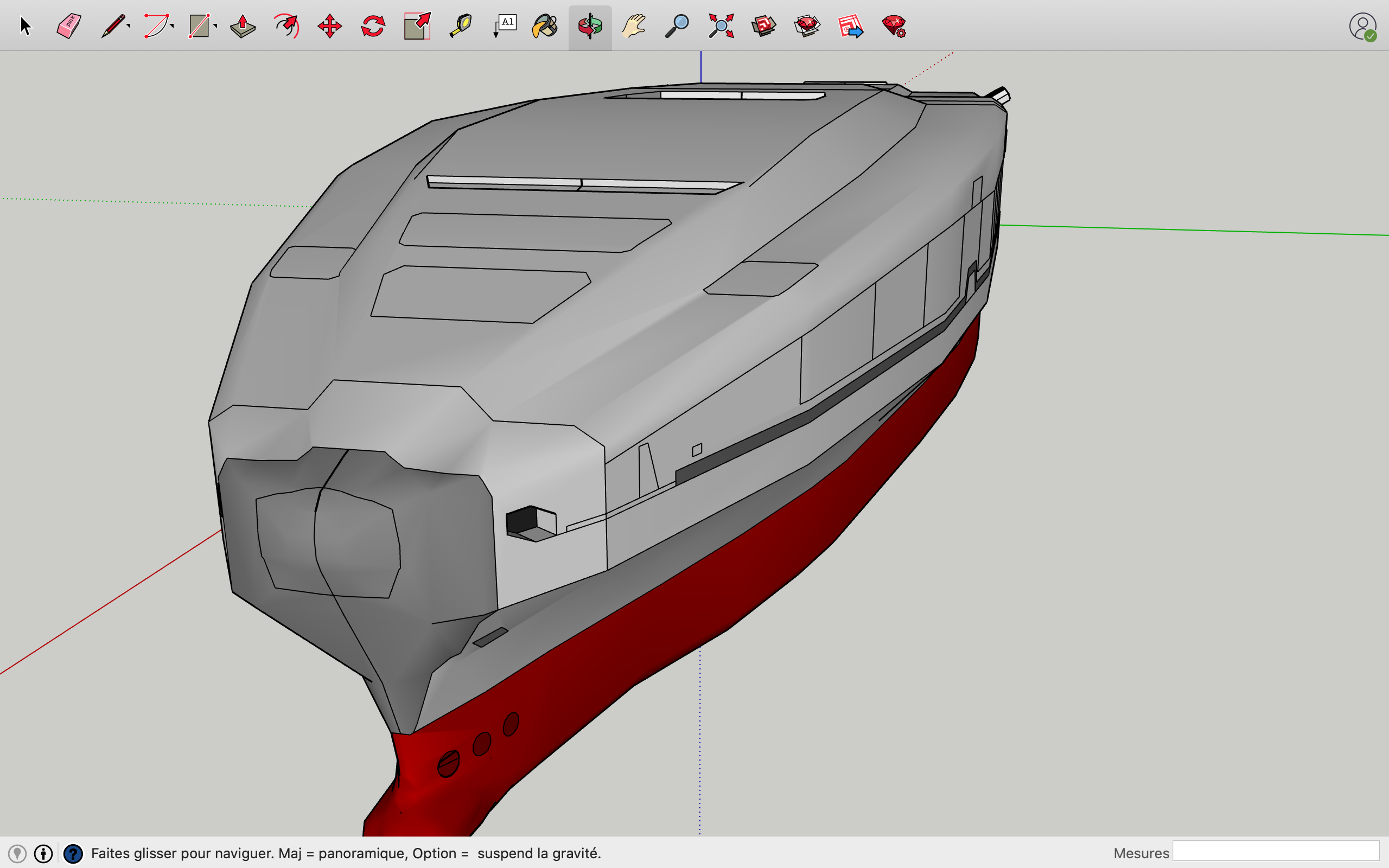Select the Eraser tool

68,24
